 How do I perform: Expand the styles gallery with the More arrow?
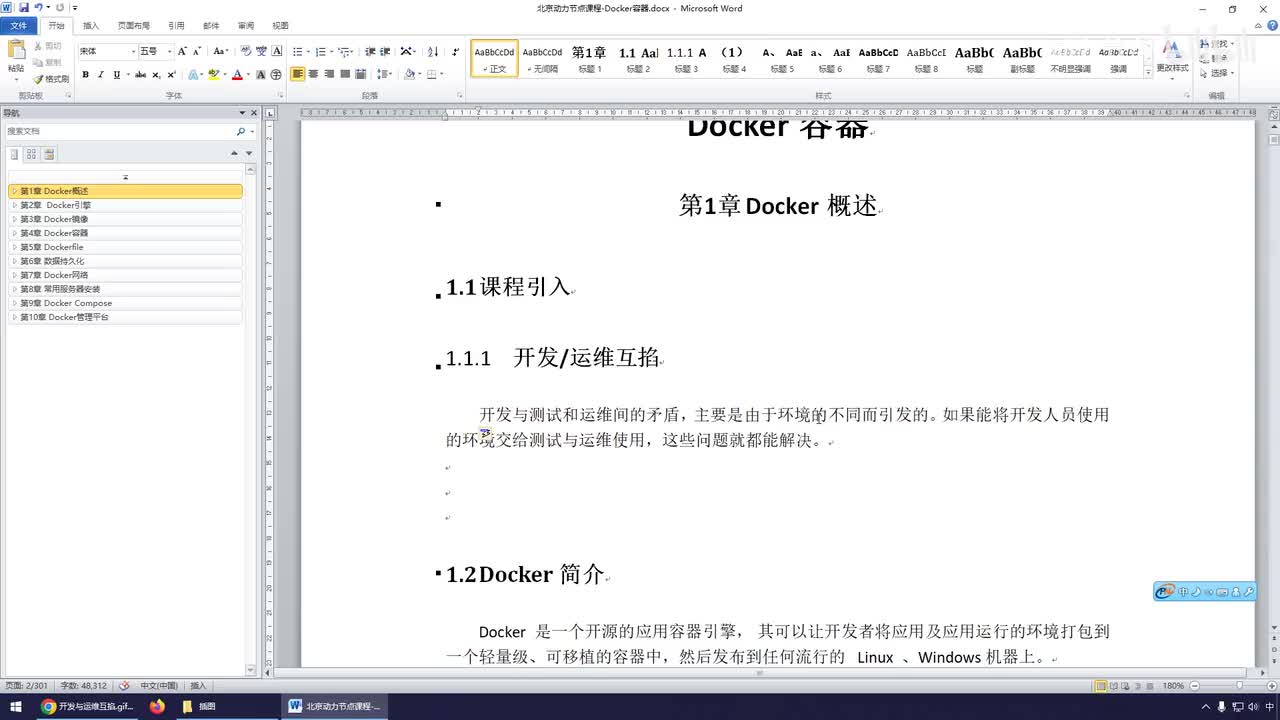pyautogui.click(x=1150, y=73)
